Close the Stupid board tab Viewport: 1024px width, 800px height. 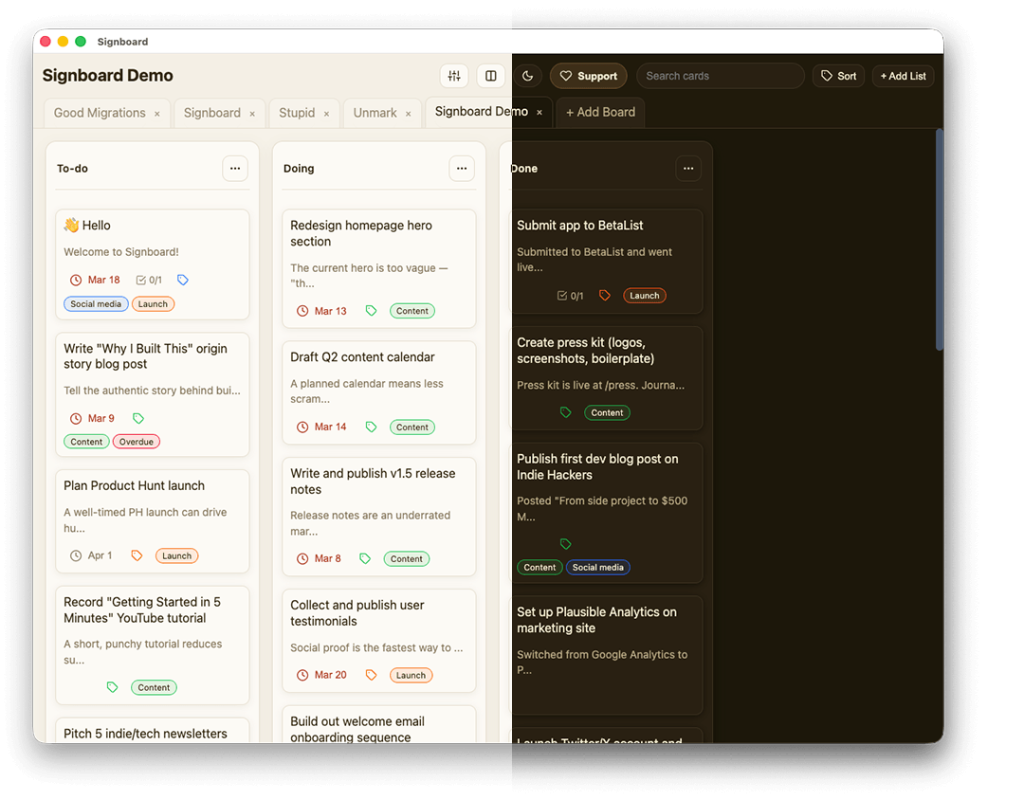coord(326,114)
